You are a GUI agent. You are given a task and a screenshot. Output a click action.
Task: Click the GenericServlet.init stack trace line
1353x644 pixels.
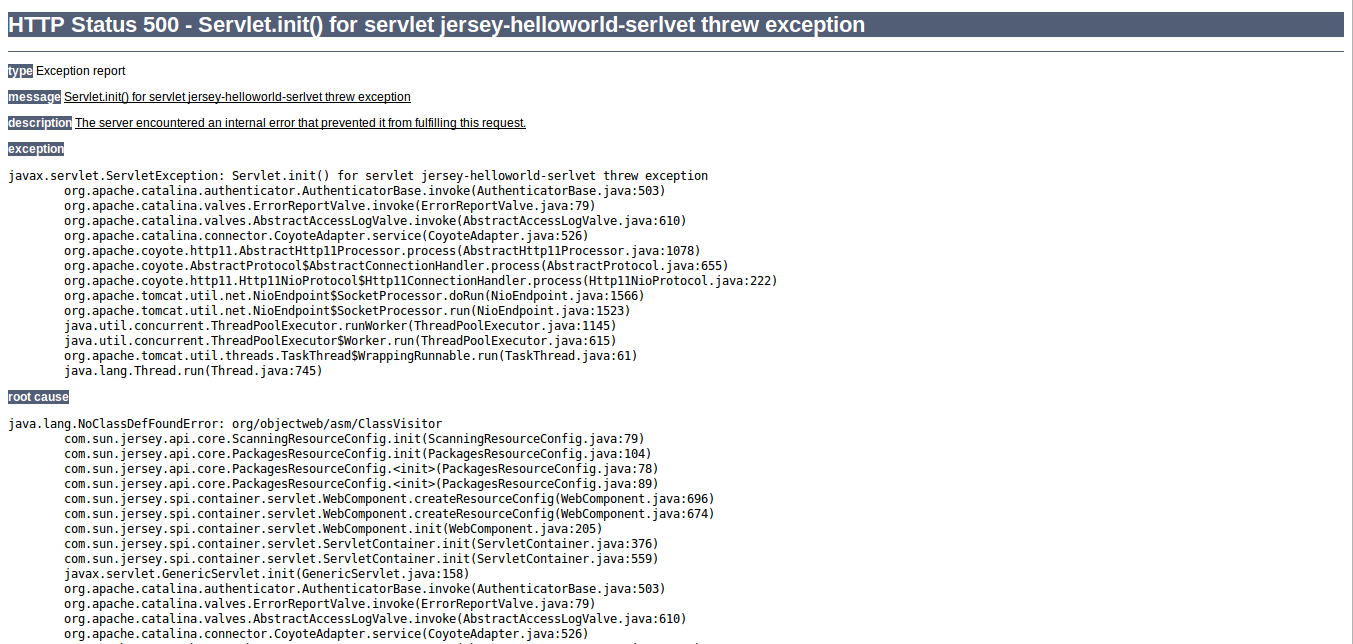[266, 574]
